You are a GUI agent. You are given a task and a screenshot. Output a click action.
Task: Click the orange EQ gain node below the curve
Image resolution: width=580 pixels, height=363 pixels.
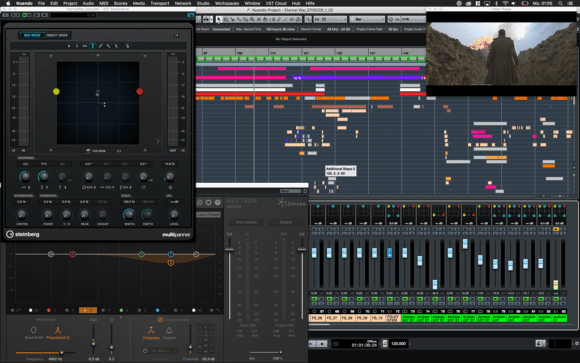point(171,263)
